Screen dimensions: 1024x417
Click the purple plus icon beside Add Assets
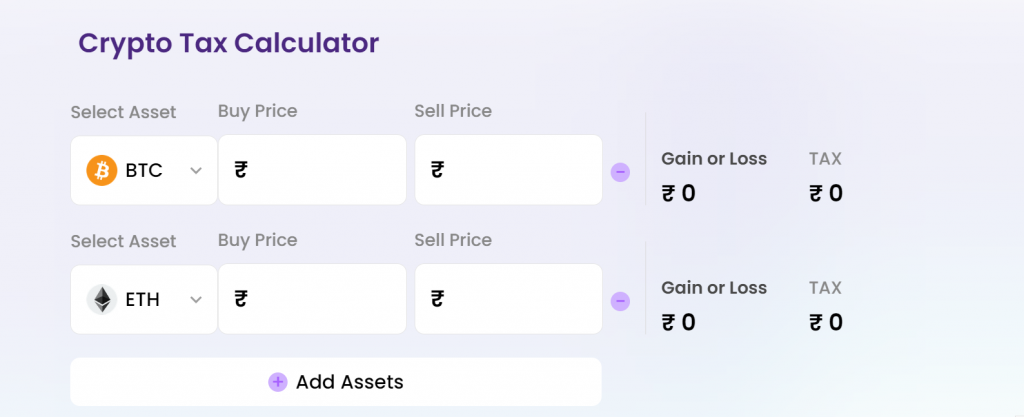pyautogui.click(x=278, y=382)
